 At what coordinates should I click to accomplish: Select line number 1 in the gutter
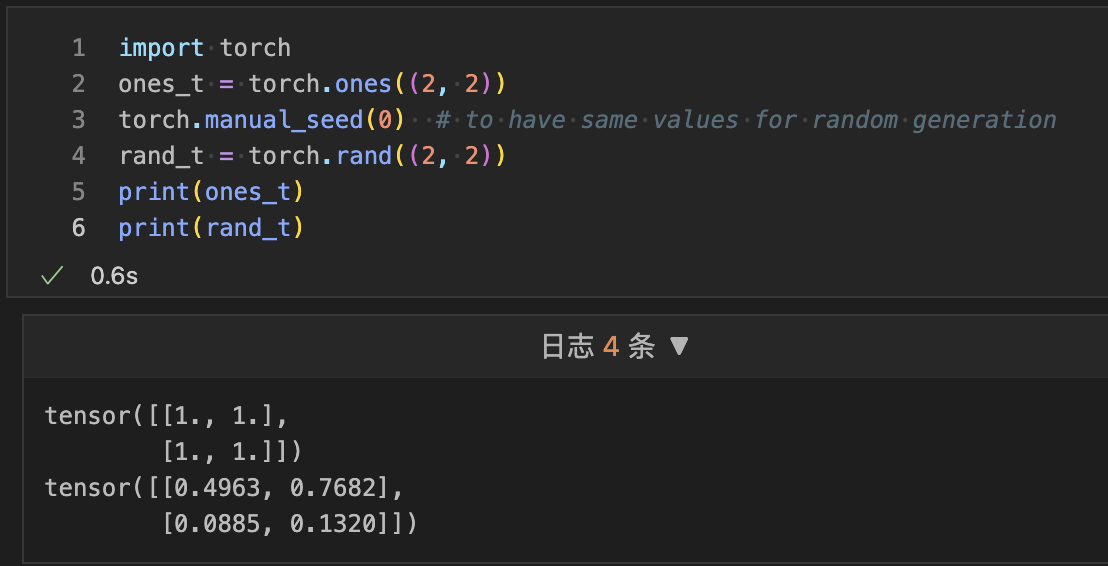(x=79, y=48)
